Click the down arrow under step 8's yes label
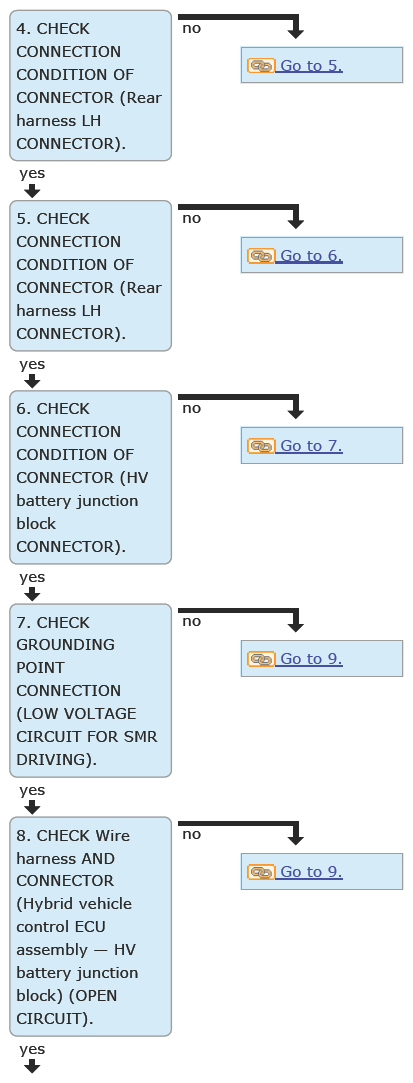Image resolution: width=413 pixels, height=1083 pixels. (32, 1066)
